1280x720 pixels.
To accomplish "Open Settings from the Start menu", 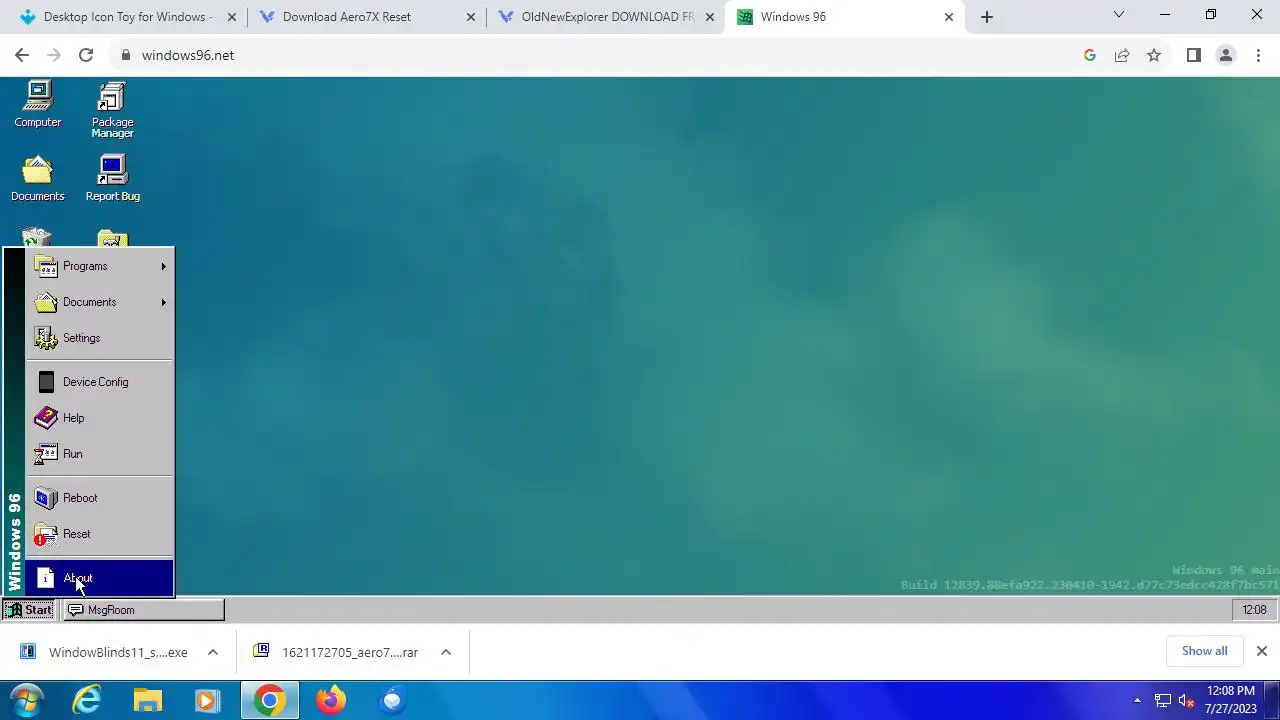I will click(99, 338).
